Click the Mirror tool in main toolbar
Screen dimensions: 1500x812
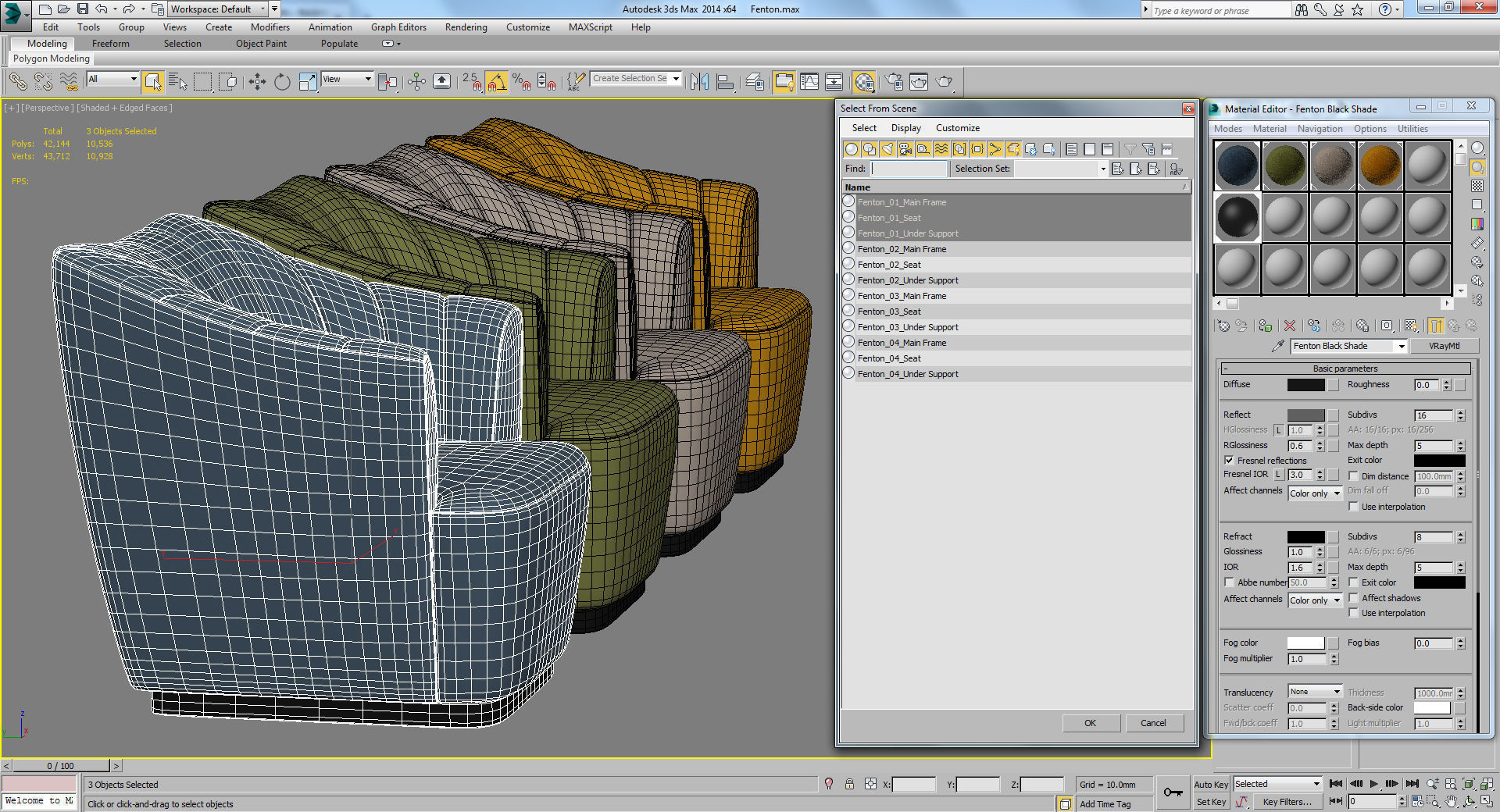click(x=700, y=81)
